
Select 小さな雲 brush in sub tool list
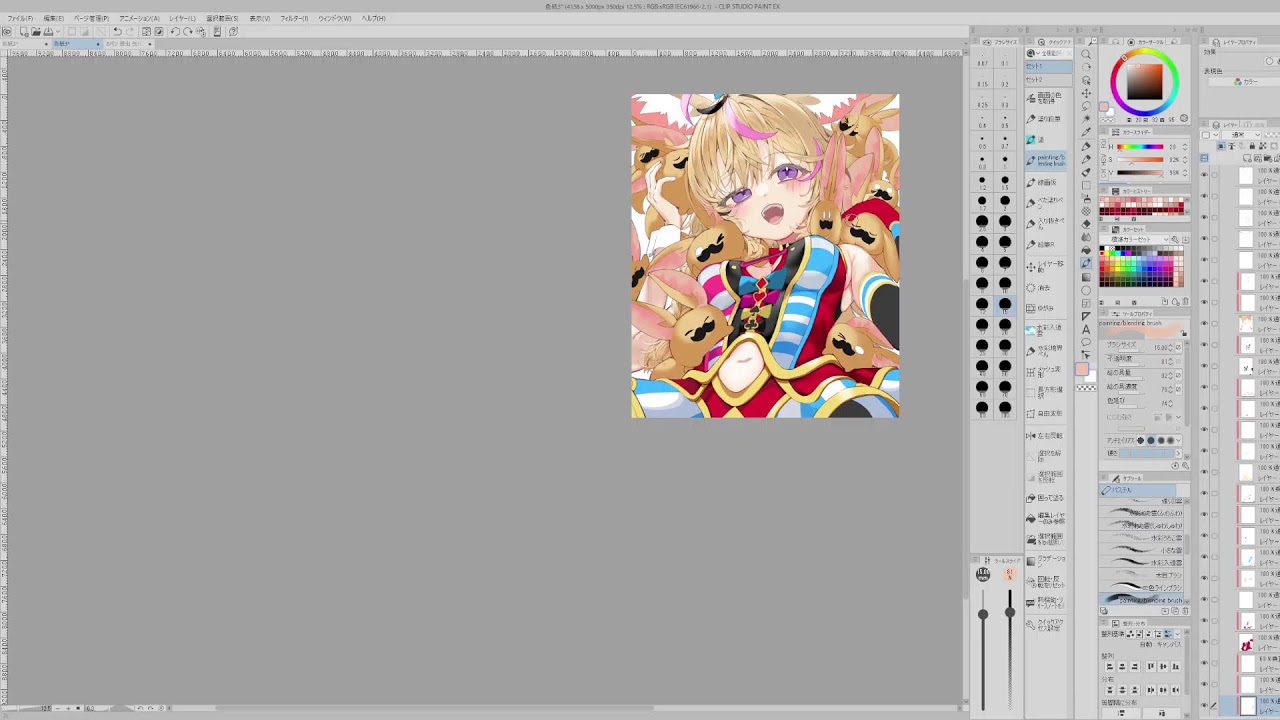pyautogui.click(x=1143, y=550)
